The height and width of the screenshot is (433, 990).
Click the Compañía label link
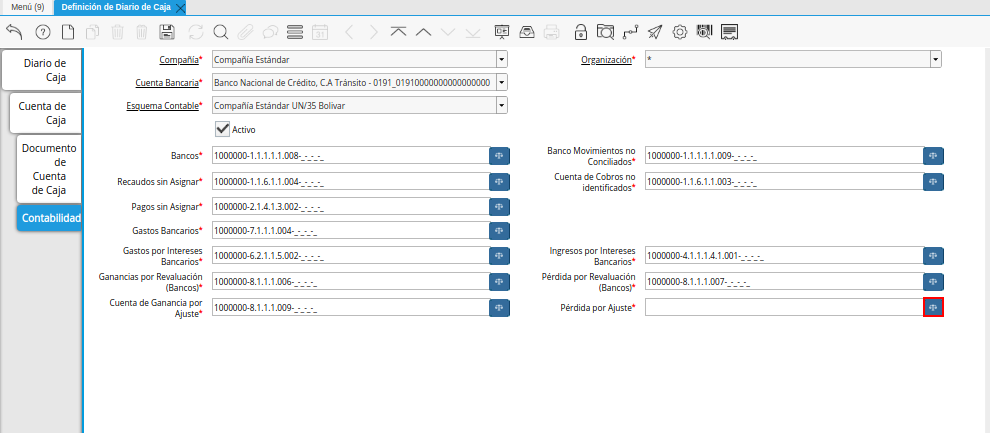point(179,60)
